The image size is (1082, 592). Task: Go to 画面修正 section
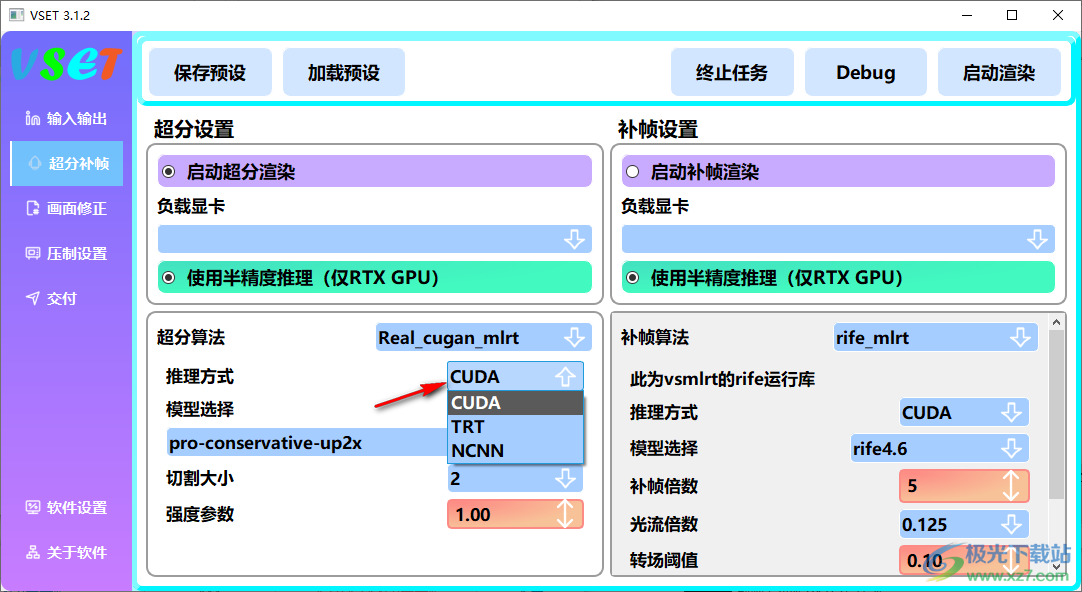(x=67, y=208)
